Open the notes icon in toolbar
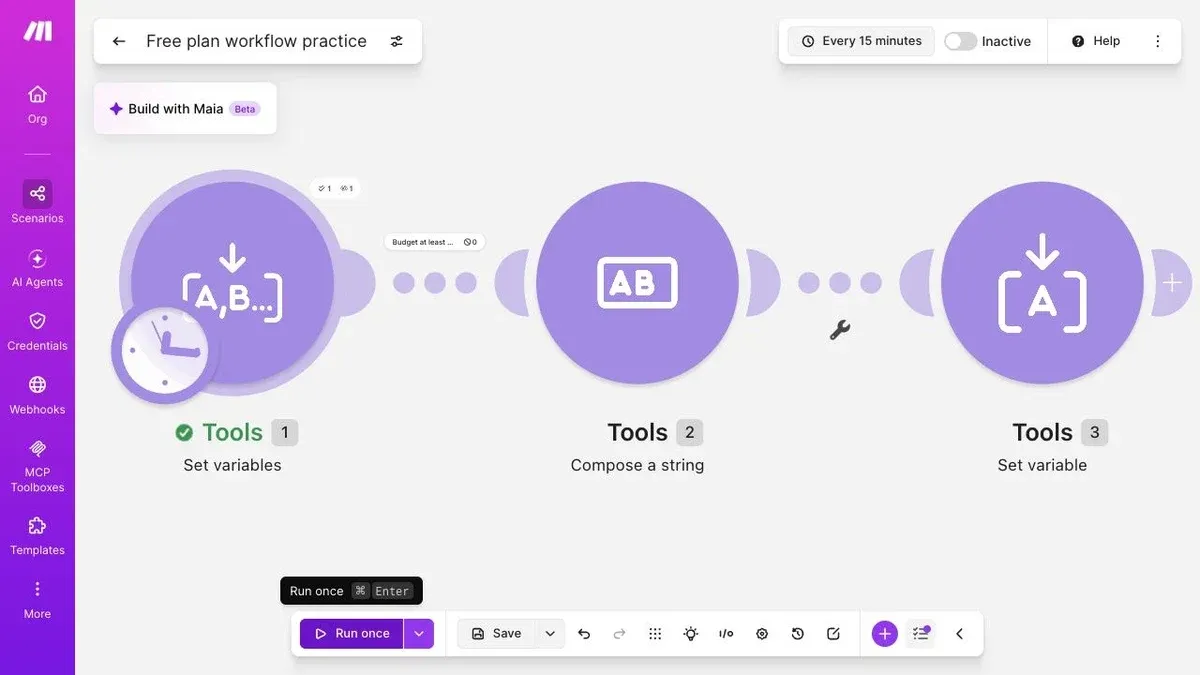Screen dimensions: 1200x675 tap(834, 633)
